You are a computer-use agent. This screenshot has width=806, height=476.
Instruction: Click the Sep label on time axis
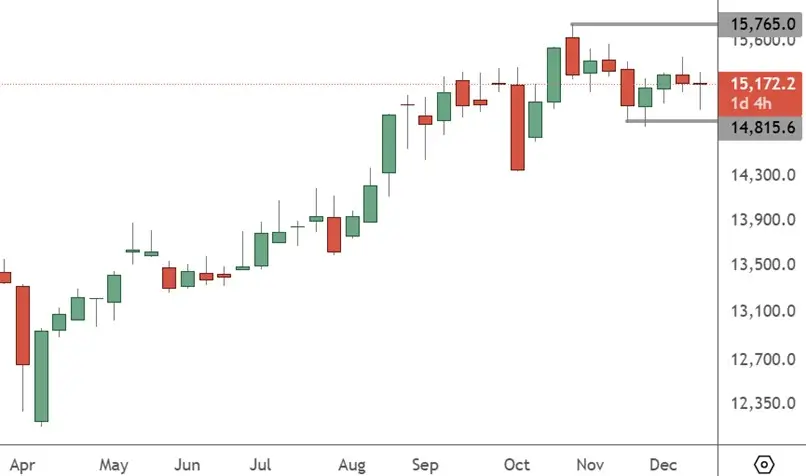pyautogui.click(x=426, y=465)
